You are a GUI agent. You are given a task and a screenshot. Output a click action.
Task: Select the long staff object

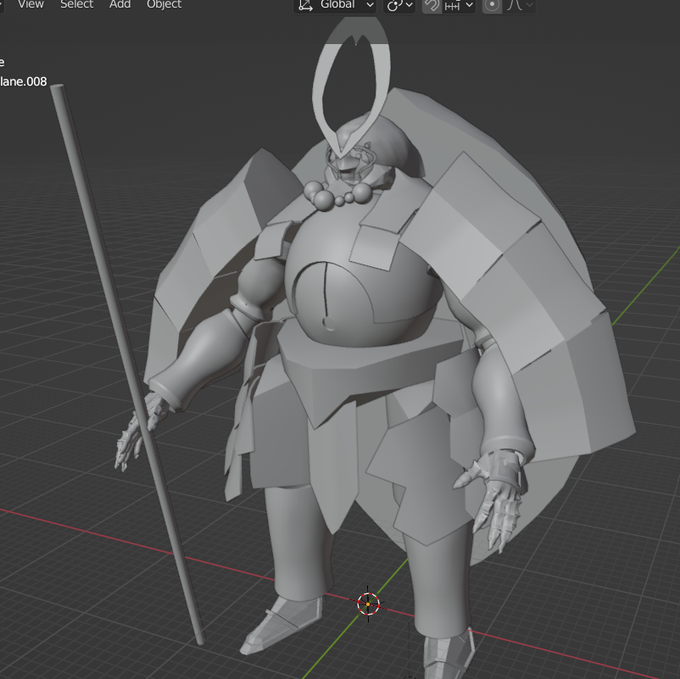(126, 362)
